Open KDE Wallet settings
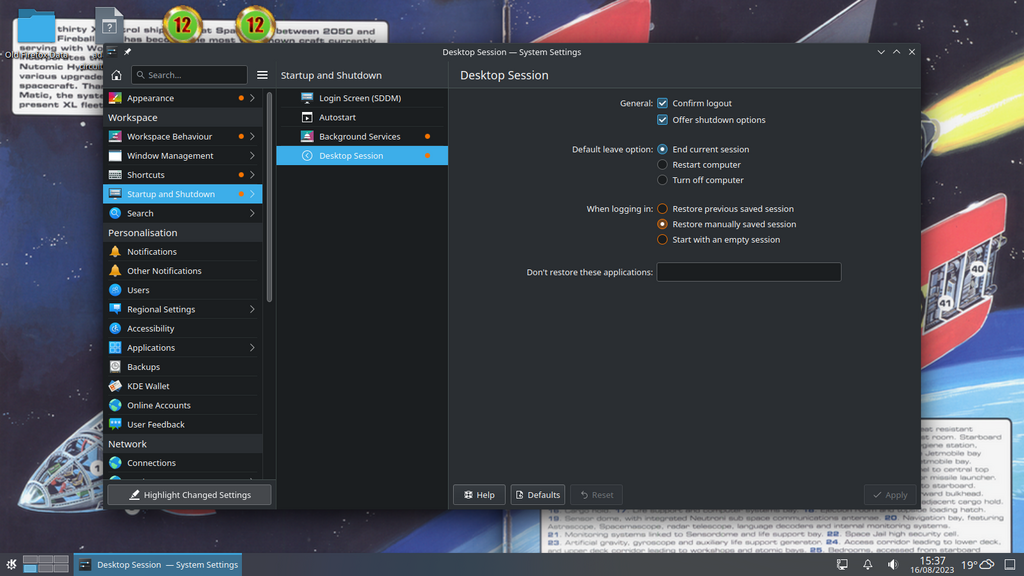This screenshot has width=1024, height=576. point(148,386)
